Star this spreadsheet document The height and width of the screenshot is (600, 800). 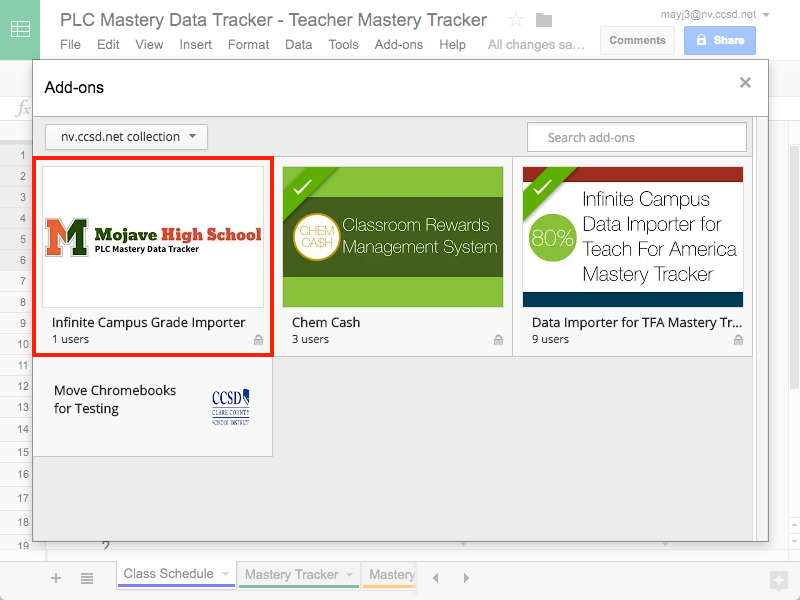[x=516, y=20]
